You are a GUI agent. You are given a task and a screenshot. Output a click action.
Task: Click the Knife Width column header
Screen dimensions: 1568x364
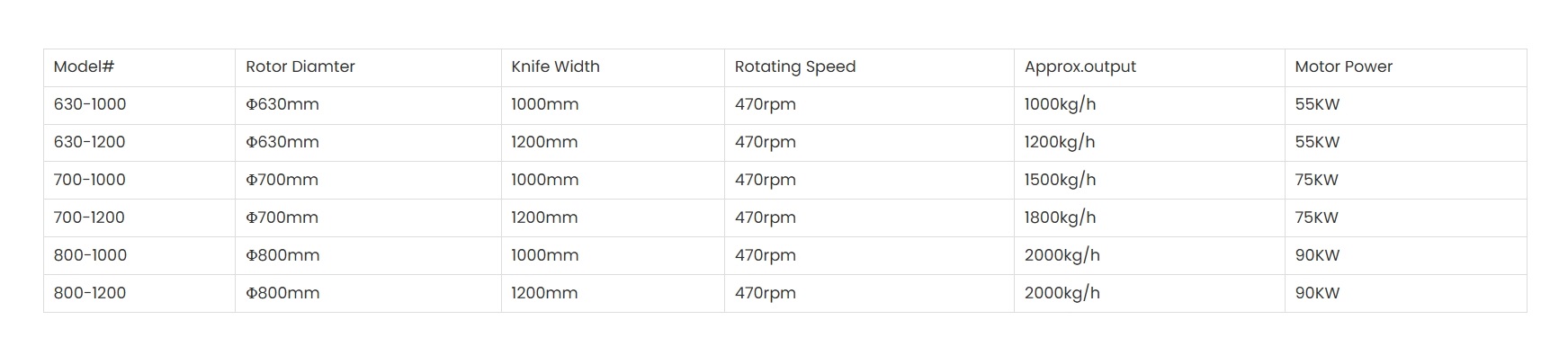tap(613, 67)
